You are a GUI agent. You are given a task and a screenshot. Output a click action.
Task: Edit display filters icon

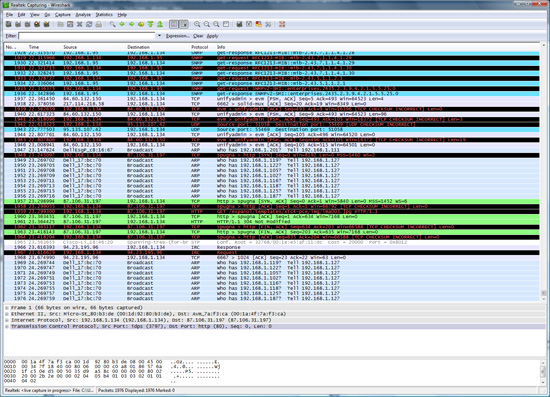coord(249,24)
